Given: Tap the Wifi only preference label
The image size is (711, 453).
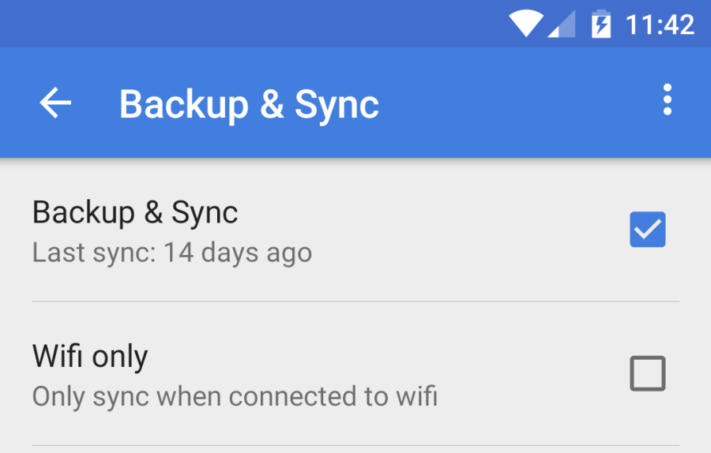Looking at the screenshot, I should click(90, 356).
